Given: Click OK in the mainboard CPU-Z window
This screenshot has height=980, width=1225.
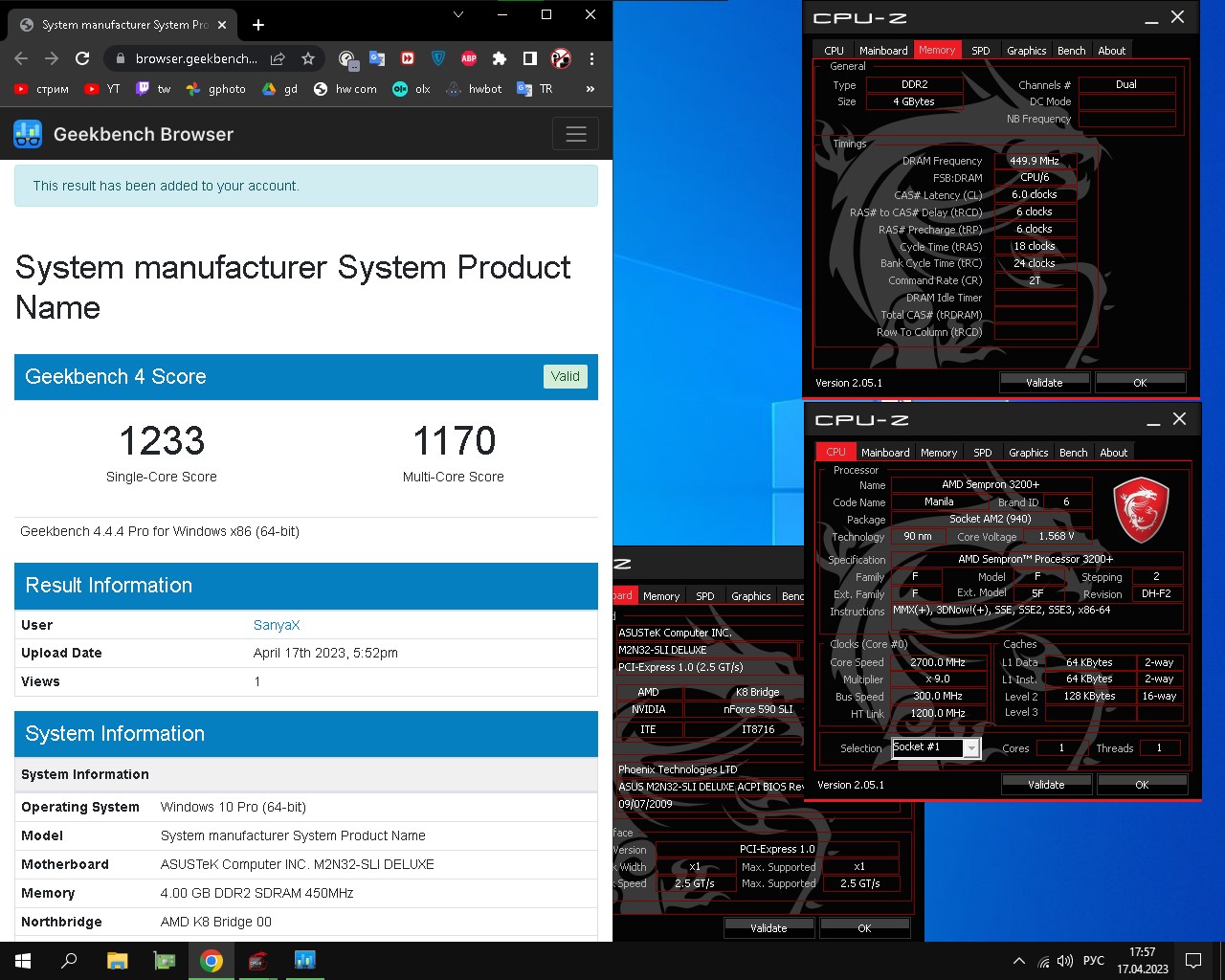Looking at the screenshot, I should pyautogui.click(x=864, y=927).
